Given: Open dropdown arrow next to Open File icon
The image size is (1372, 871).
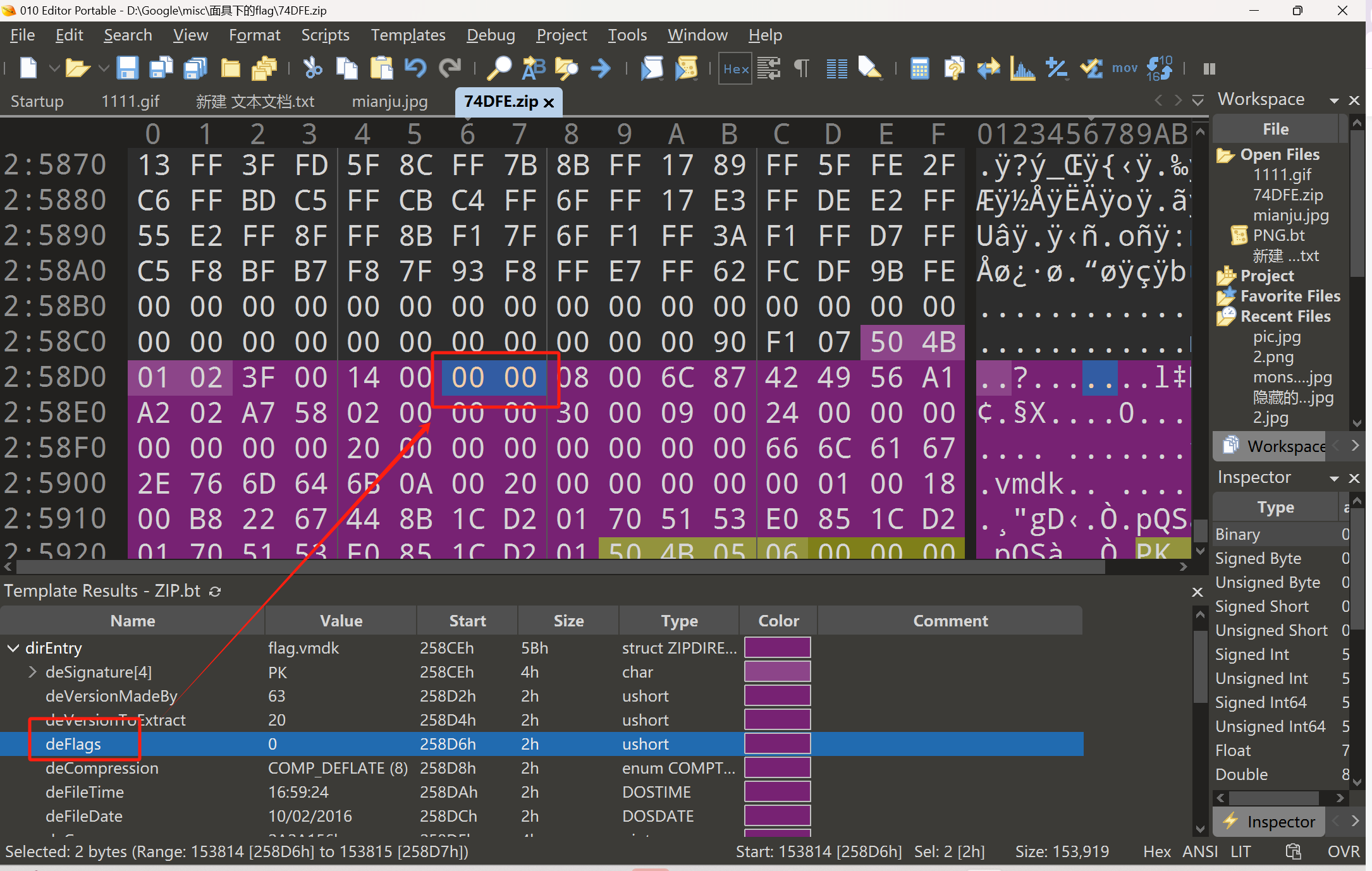Looking at the screenshot, I should point(104,68).
